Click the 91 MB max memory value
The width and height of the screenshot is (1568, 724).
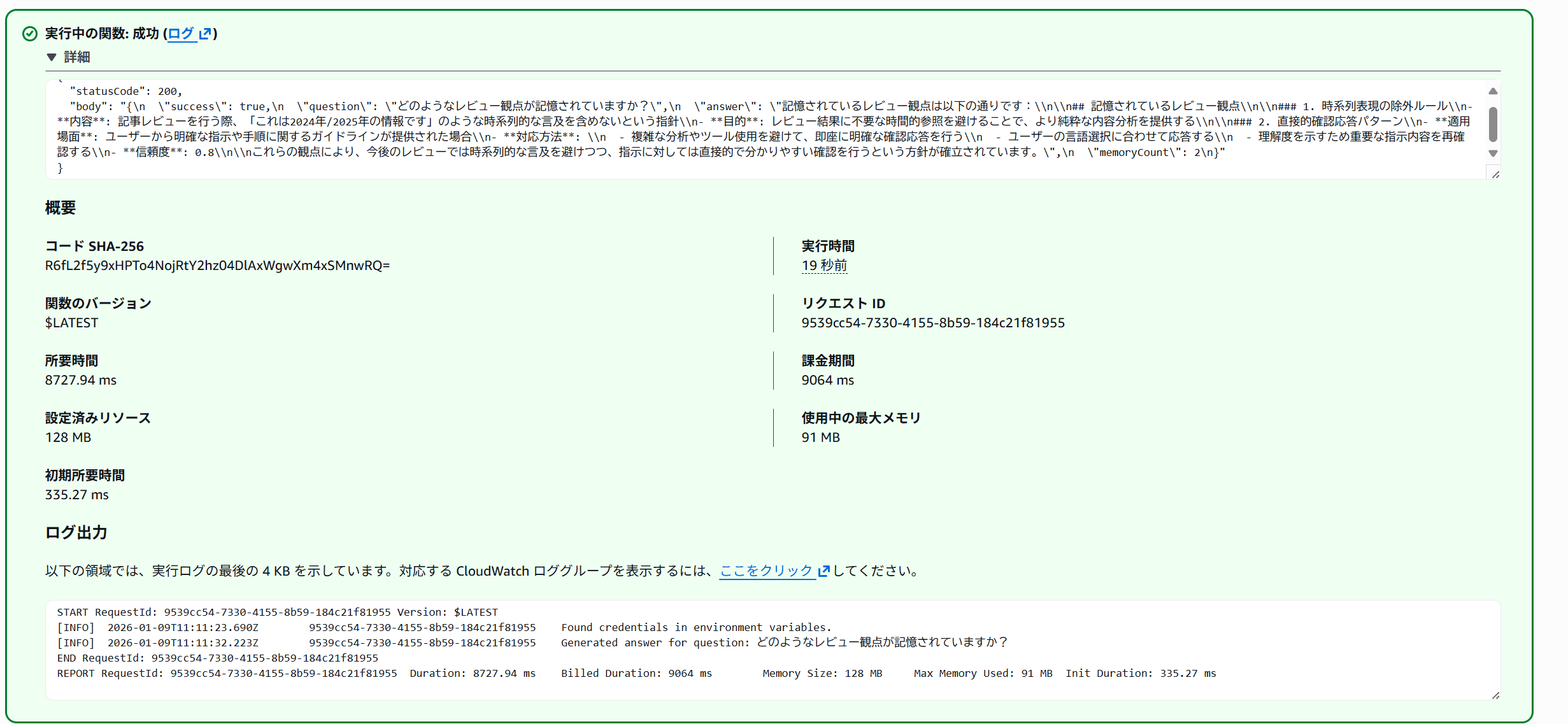coord(820,437)
